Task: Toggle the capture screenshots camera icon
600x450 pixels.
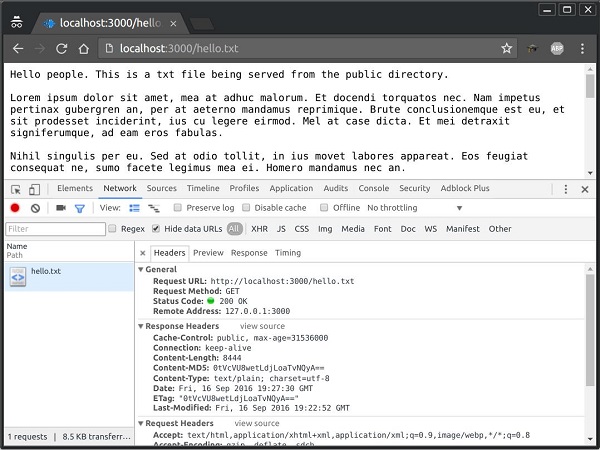Action: [x=60, y=208]
